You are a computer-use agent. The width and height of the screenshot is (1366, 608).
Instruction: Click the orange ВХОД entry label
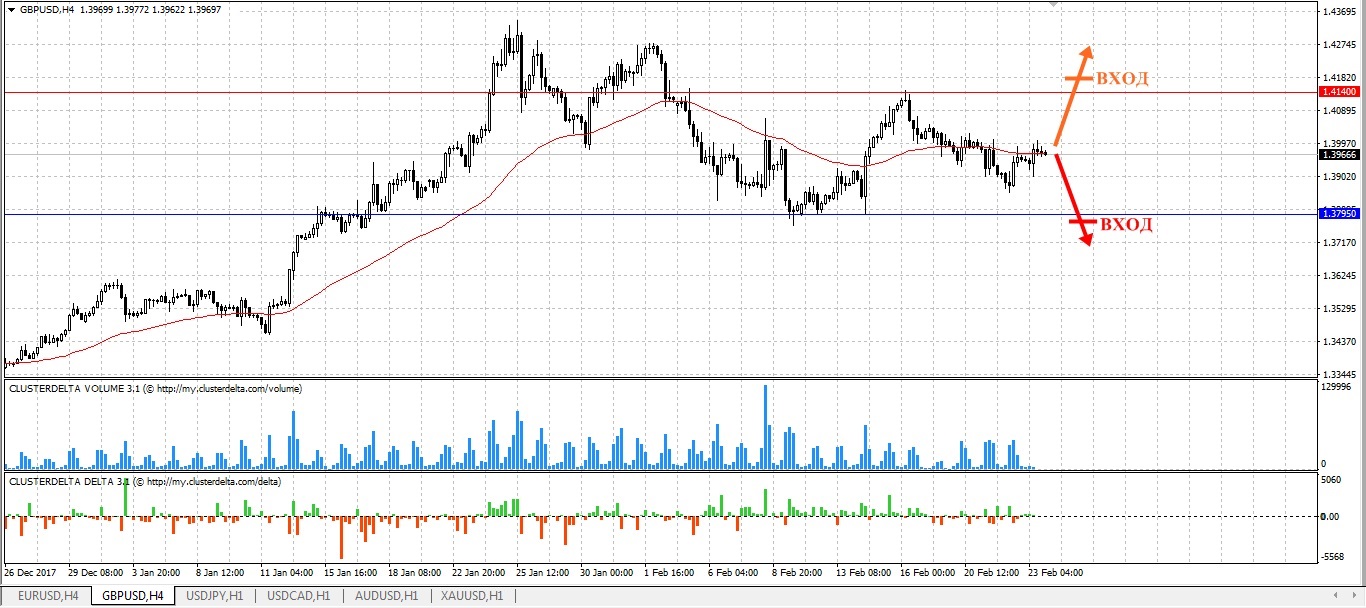(x=1122, y=79)
